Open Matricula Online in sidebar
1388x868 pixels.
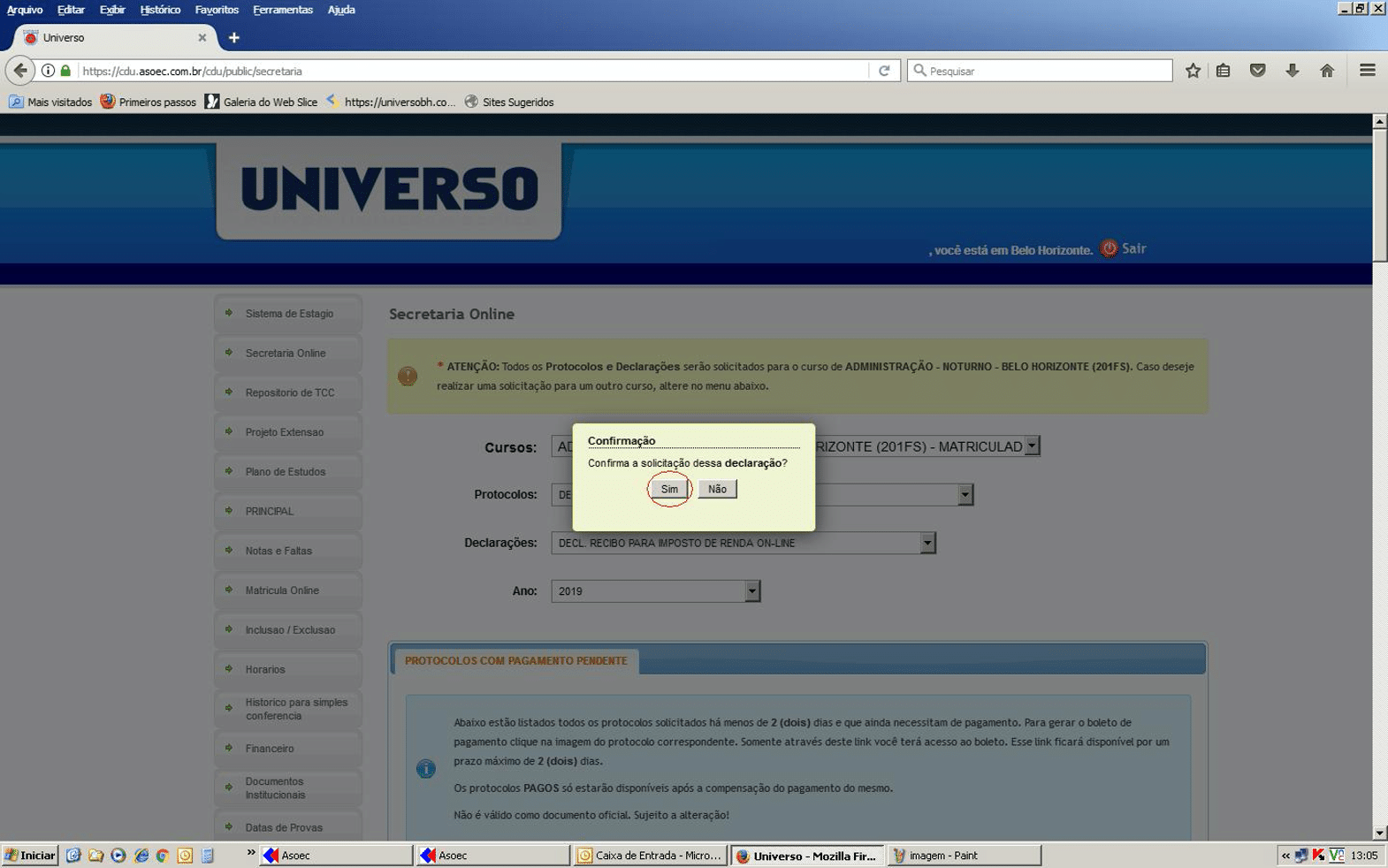coord(288,590)
